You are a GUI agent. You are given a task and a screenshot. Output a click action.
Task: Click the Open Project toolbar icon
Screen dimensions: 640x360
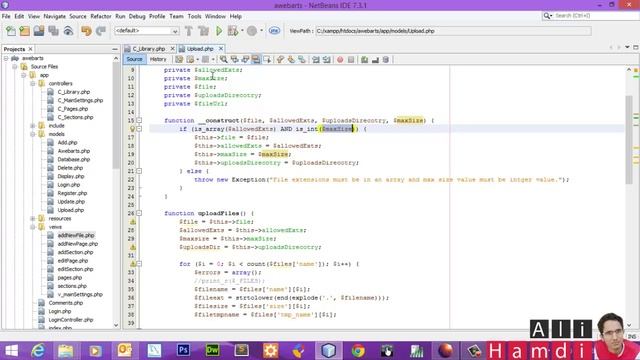pos(39,31)
